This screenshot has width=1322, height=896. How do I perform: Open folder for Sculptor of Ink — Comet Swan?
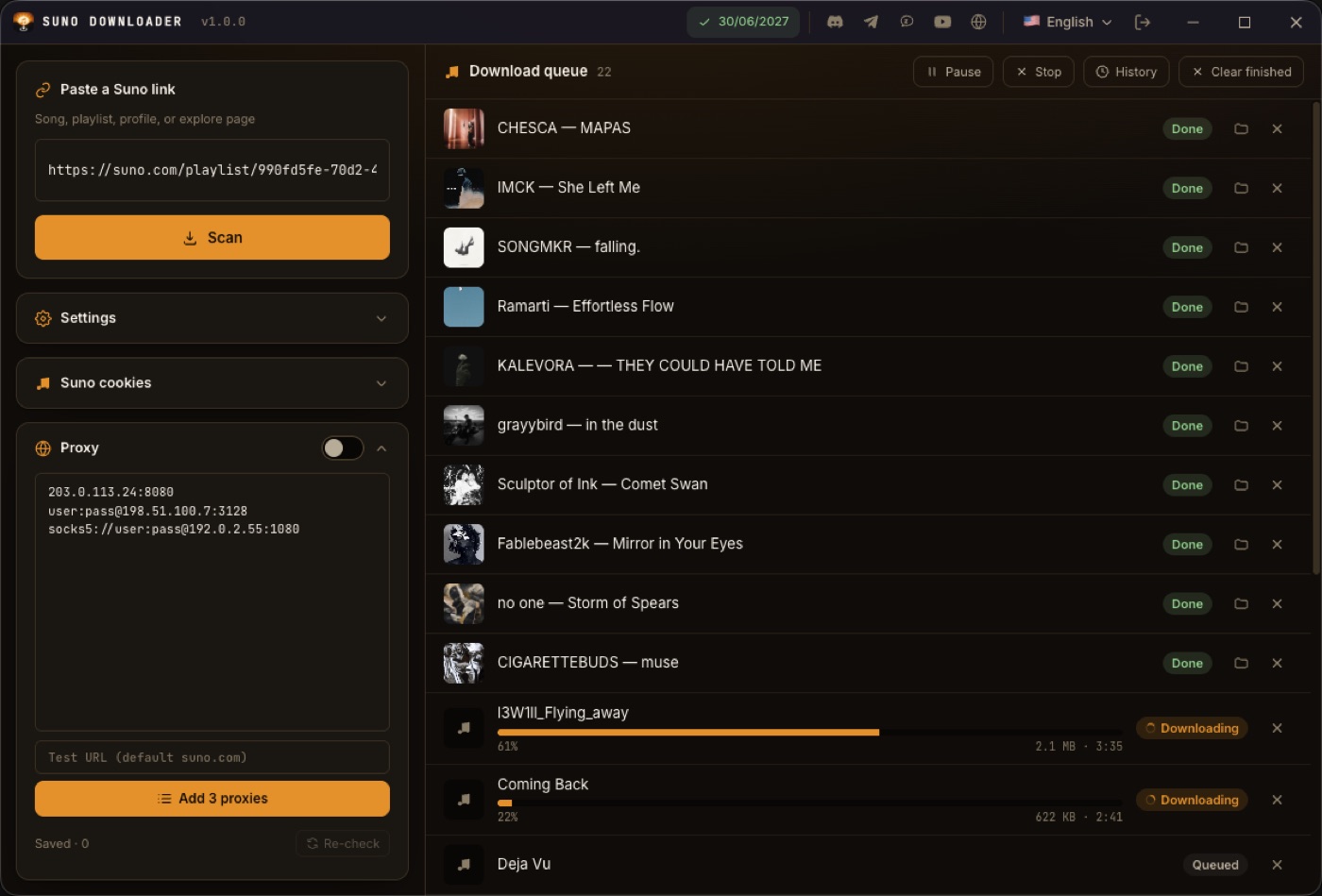1241,485
